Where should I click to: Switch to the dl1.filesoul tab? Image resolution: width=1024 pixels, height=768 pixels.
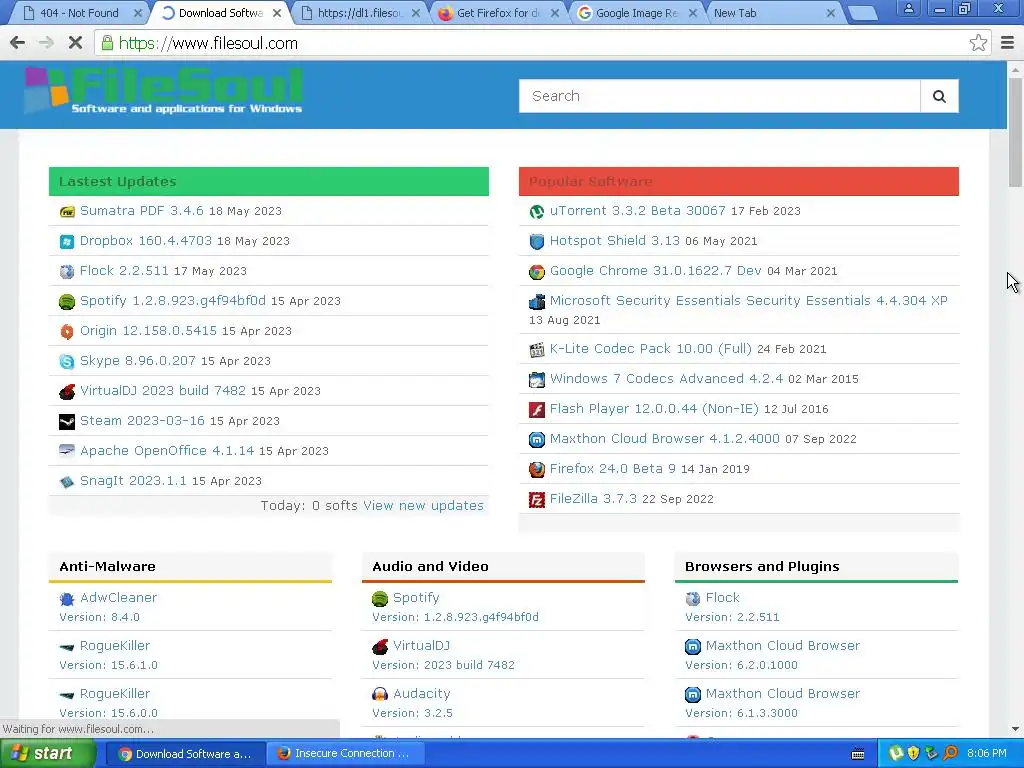(x=359, y=13)
